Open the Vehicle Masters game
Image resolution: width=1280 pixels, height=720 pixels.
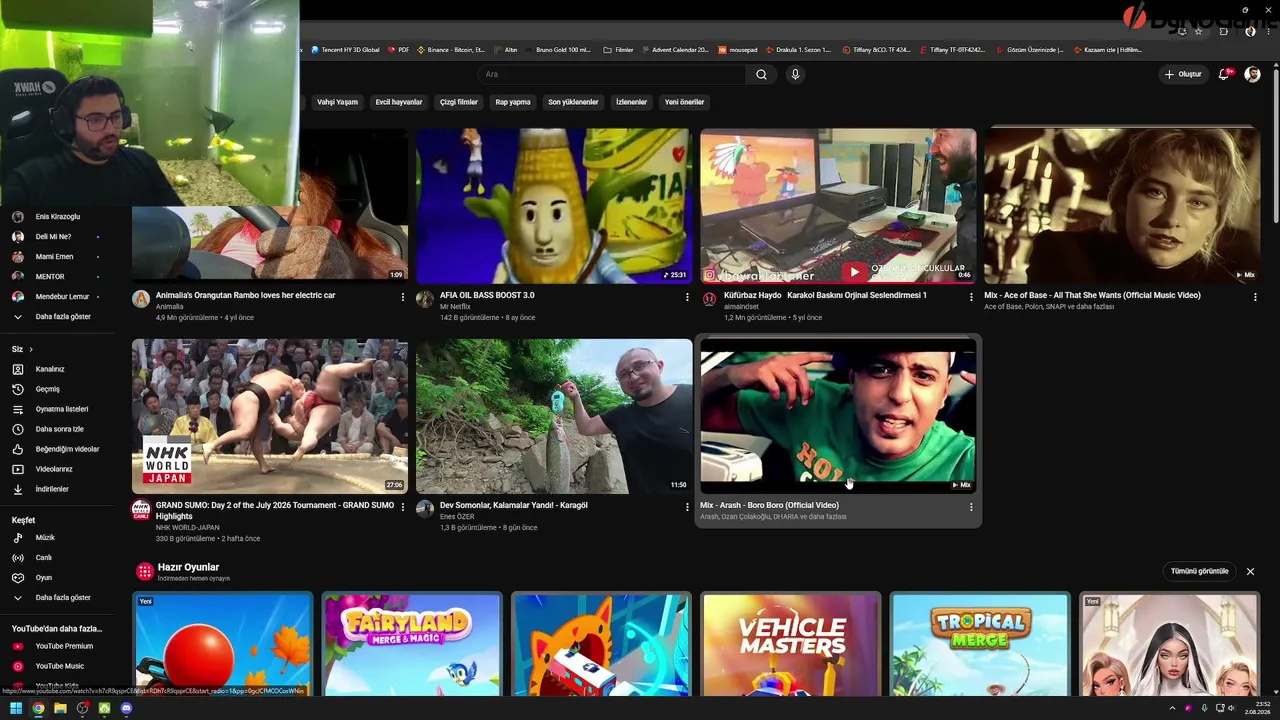[x=791, y=645]
